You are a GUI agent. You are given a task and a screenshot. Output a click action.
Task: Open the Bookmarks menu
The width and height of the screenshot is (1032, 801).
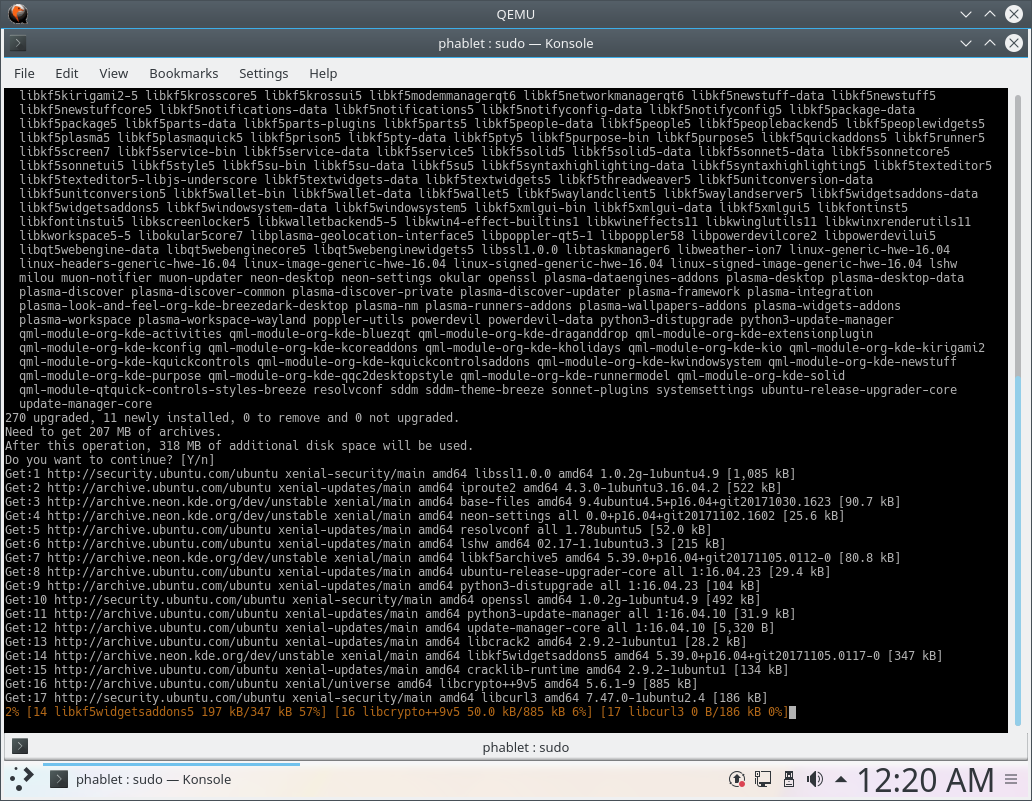coord(183,73)
